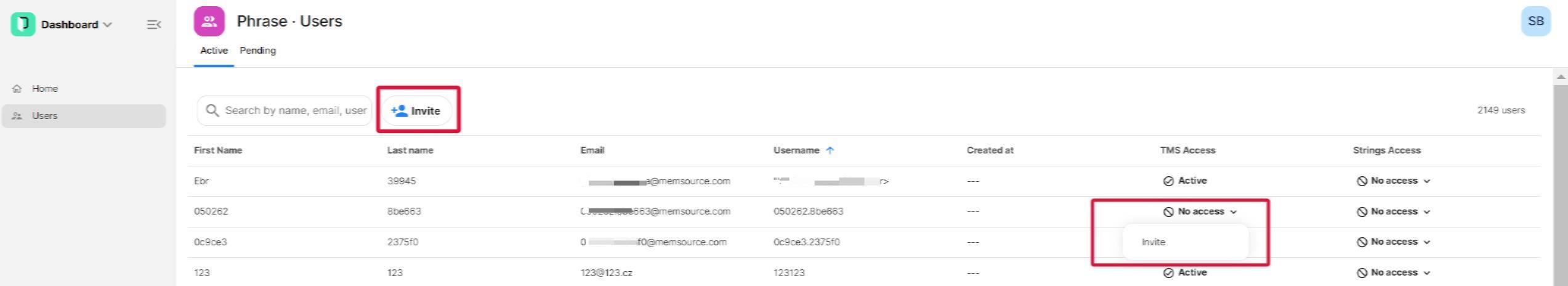Switch to the Pending tab
This screenshot has width=1568, height=286.
(x=257, y=51)
